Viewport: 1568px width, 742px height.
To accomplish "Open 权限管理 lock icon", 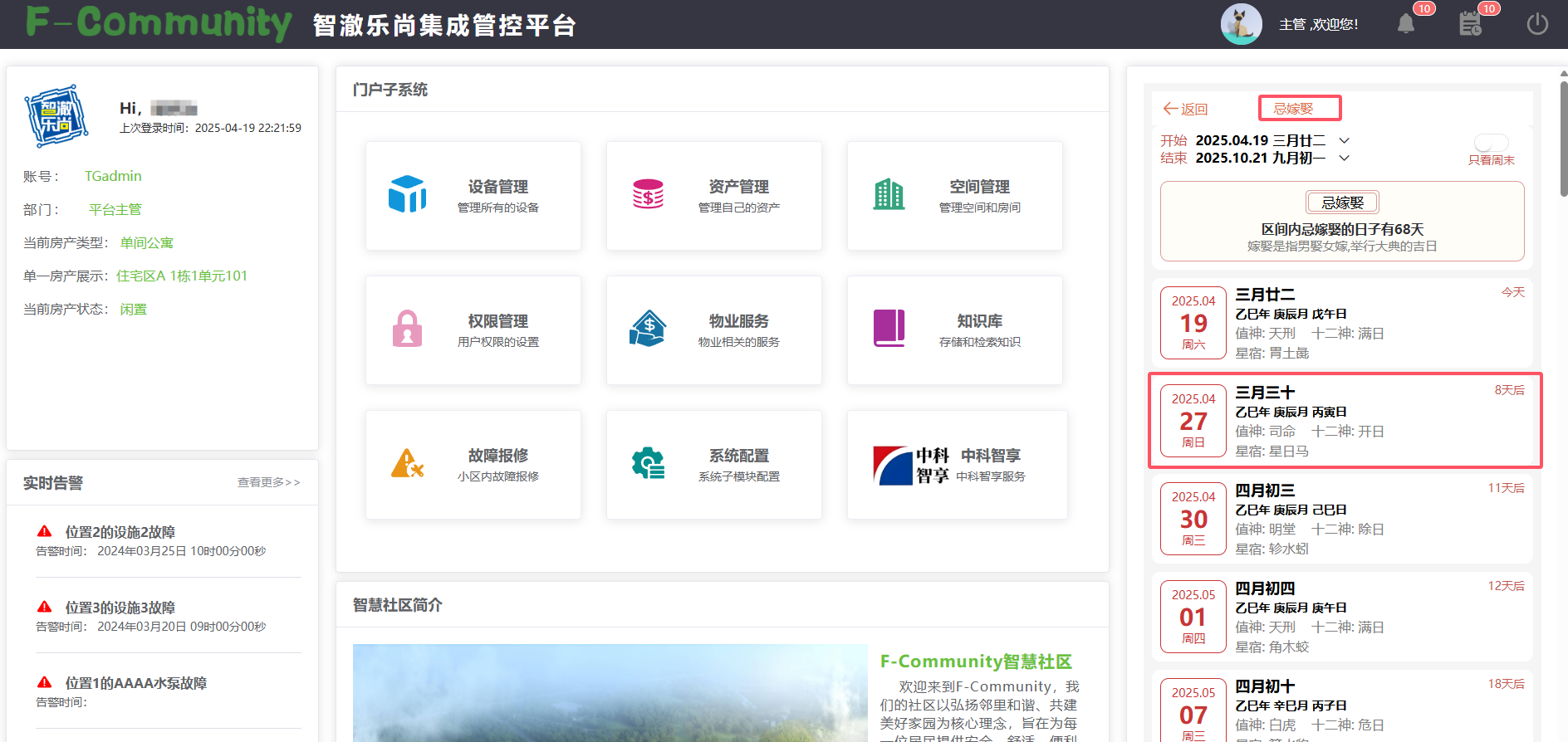I will (407, 329).
